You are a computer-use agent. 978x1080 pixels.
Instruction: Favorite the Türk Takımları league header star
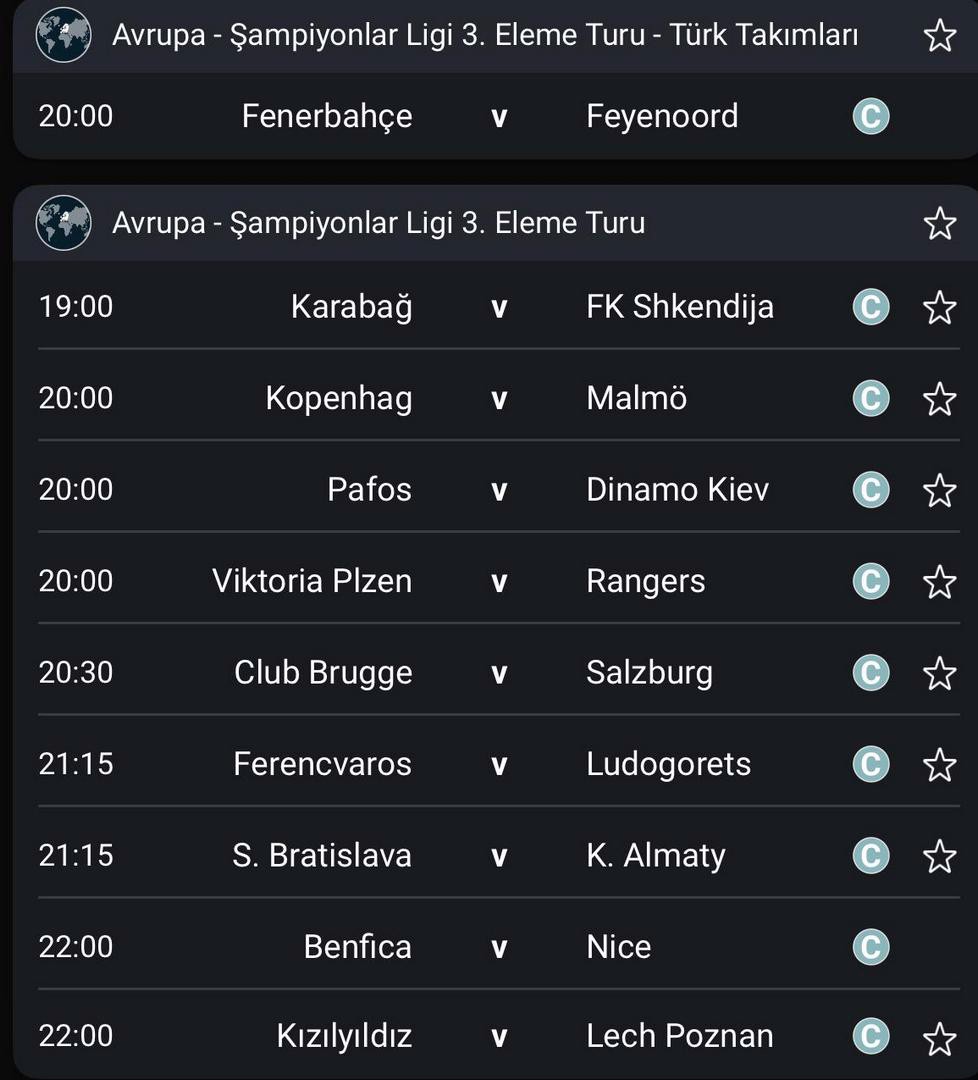[x=939, y=35]
